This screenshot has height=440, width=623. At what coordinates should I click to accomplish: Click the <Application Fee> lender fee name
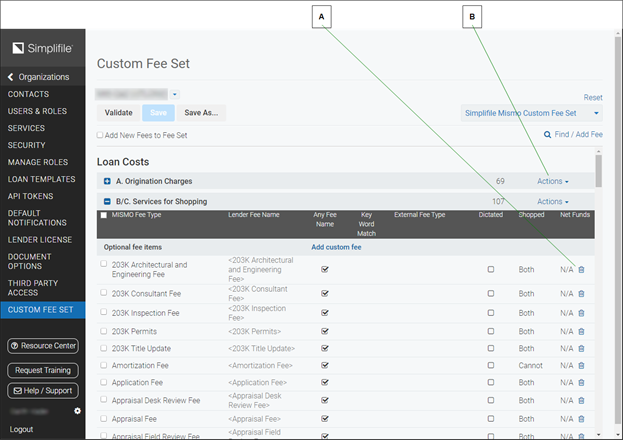(x=257, y=383)
